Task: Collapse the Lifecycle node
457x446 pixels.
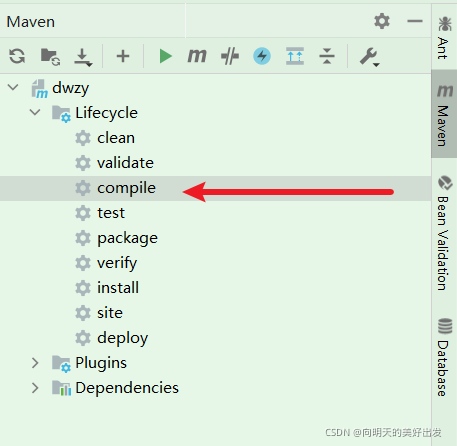Action: click(x=35, y=112)
